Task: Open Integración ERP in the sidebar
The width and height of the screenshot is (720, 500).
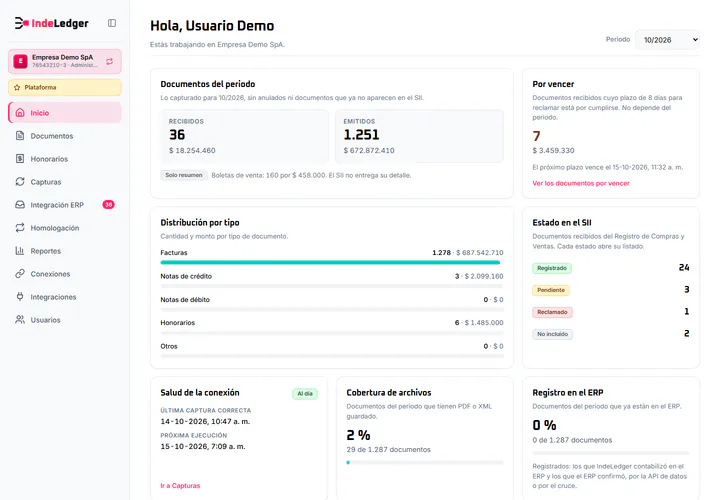Action: [x=65, y=205]
